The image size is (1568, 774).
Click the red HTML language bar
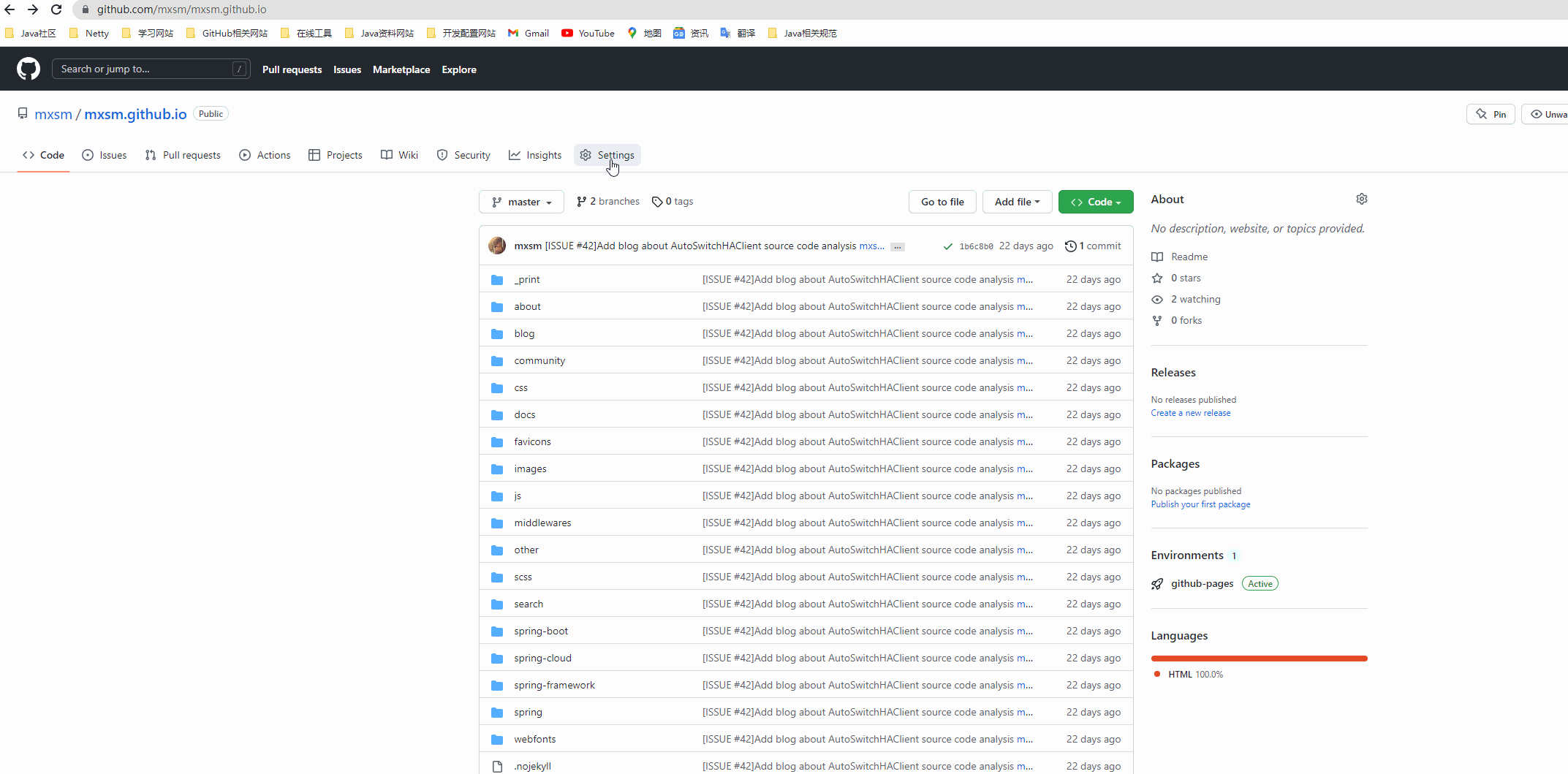[x=1259, y=658]
